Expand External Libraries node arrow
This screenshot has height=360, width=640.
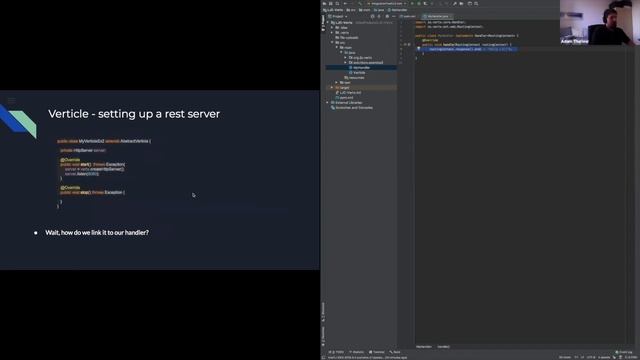pyautogui.click(x=328, y=102)
